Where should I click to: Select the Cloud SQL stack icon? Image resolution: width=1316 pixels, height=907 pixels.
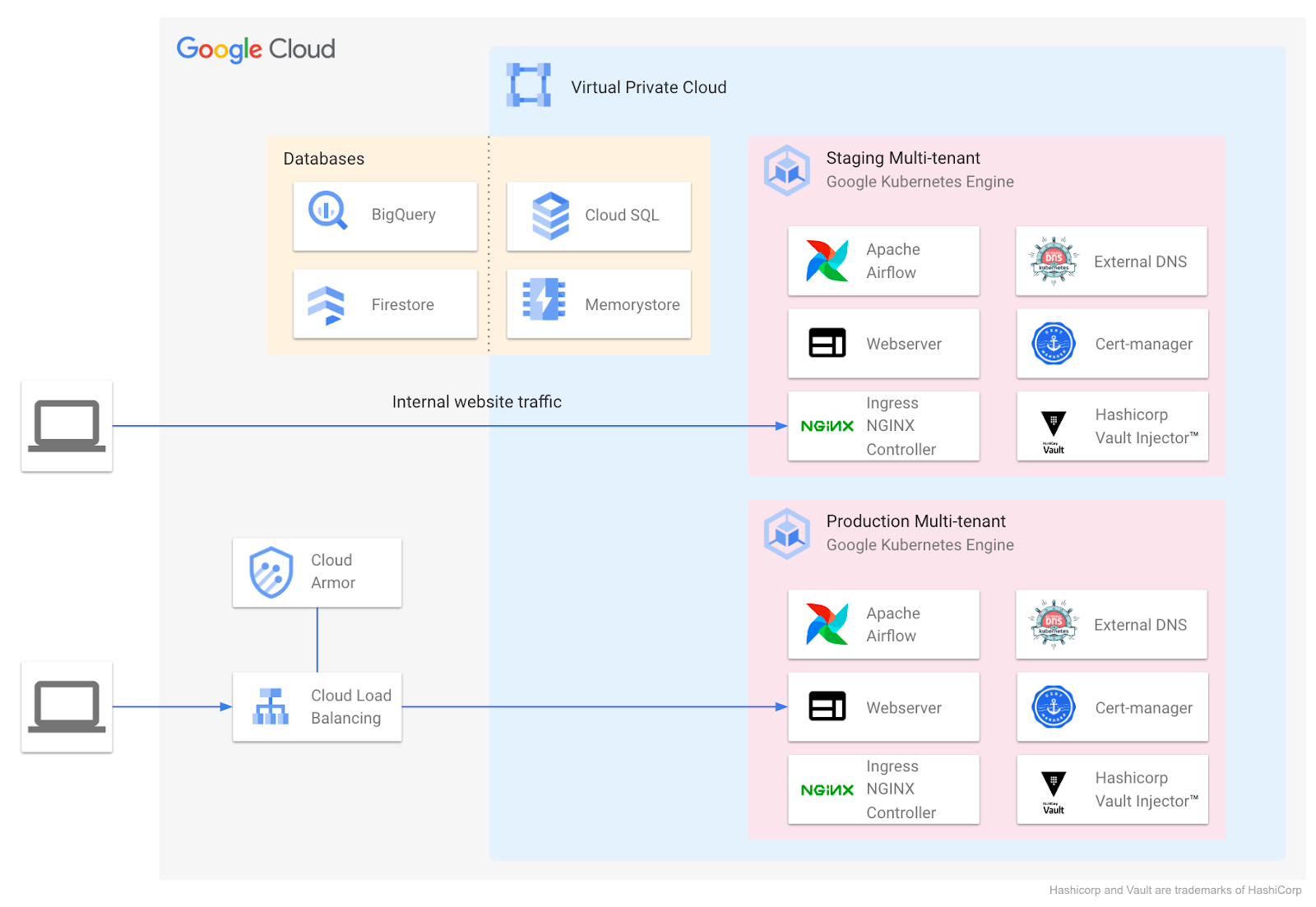click(550, 215)
